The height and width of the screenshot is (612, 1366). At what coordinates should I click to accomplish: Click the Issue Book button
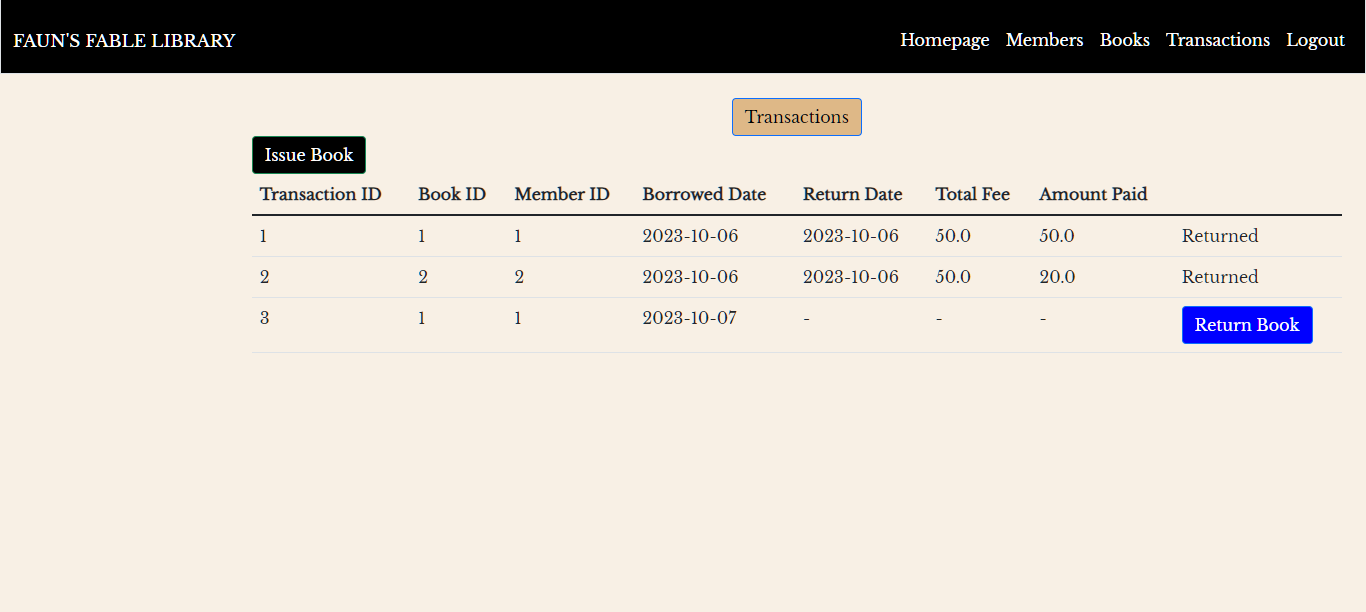(x=308, y=154)
